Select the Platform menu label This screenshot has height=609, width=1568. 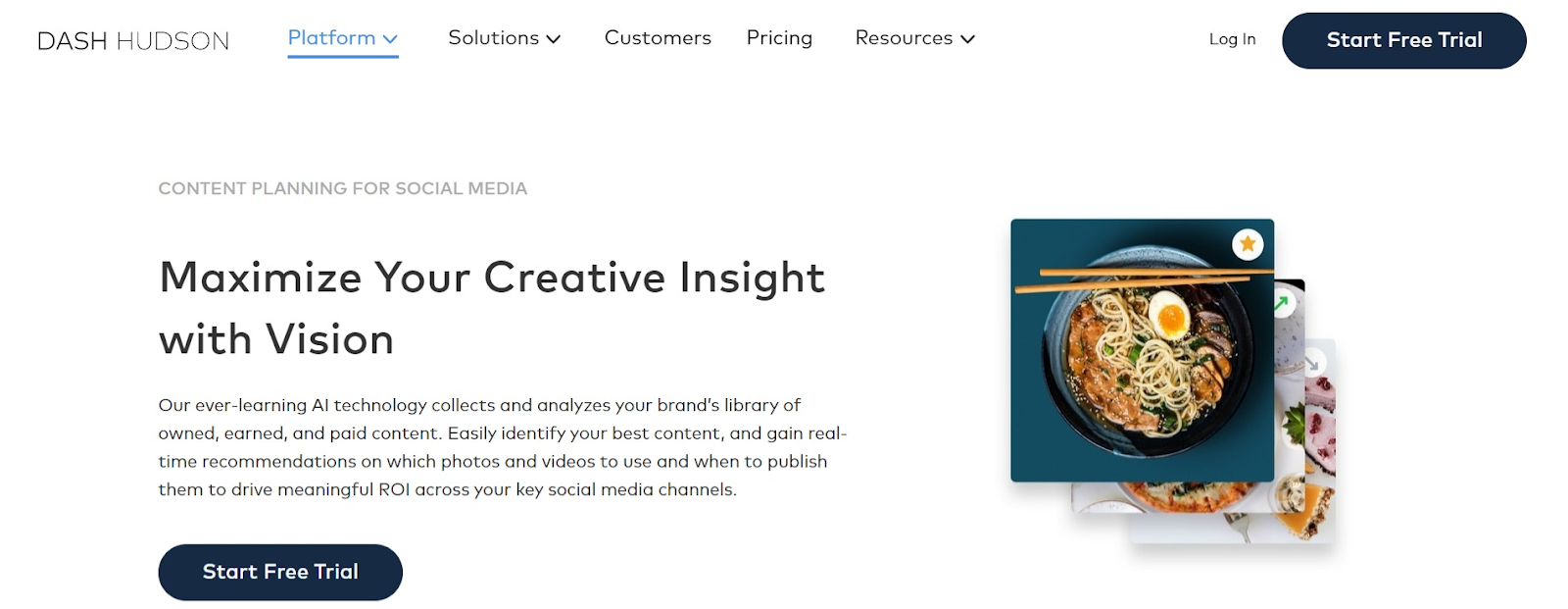coord(331,38)
